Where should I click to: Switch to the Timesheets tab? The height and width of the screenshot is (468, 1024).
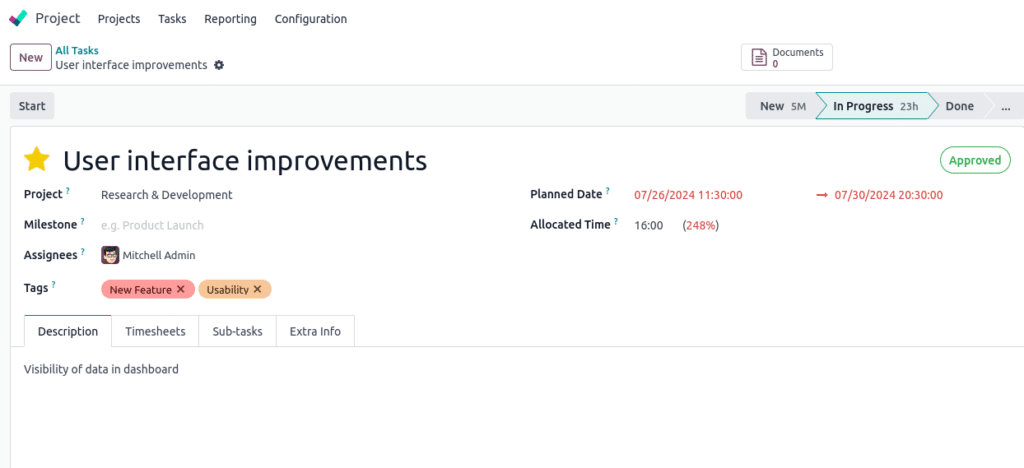click(155, 331)
